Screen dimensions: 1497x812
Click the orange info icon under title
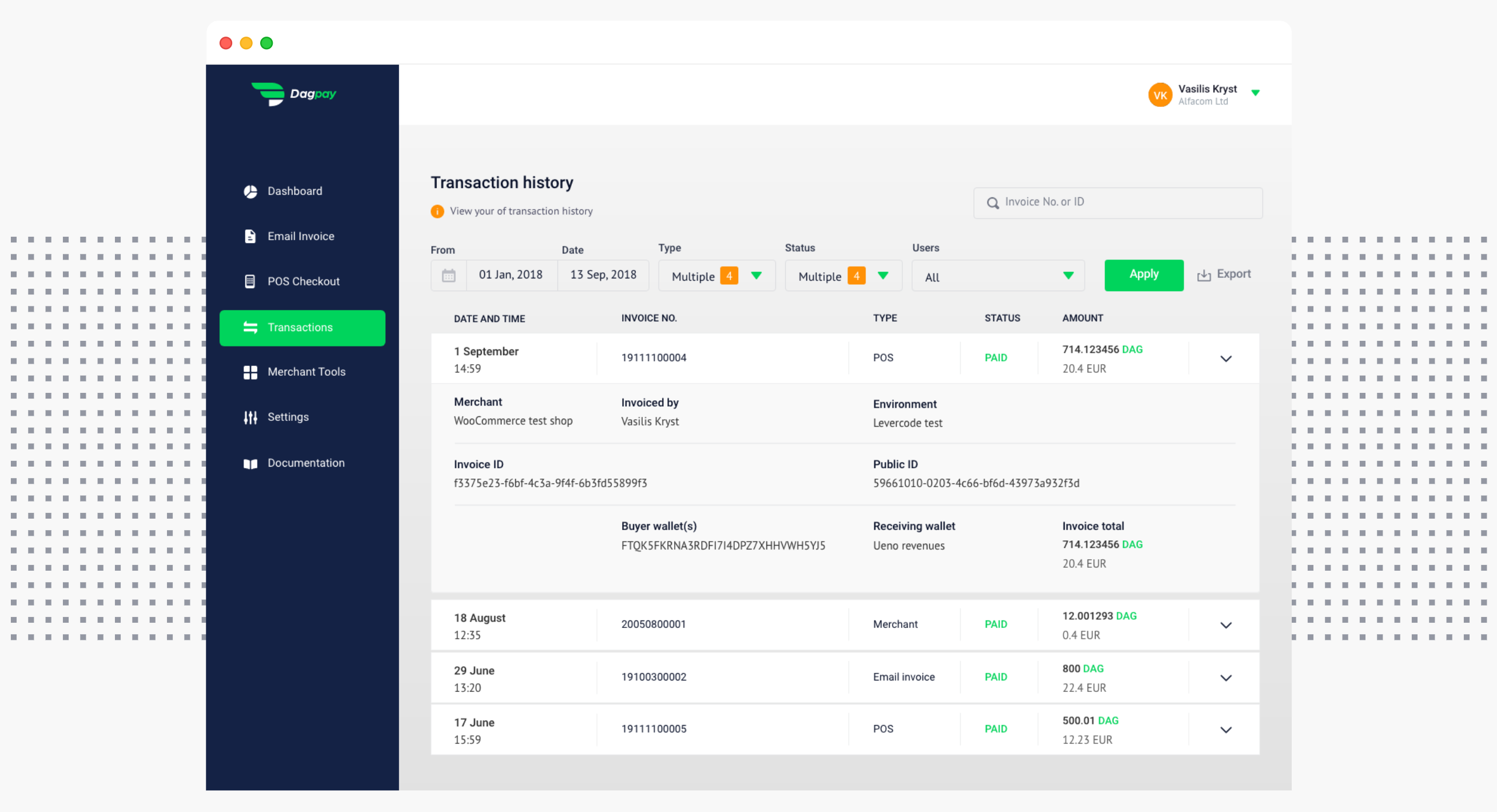437,212
